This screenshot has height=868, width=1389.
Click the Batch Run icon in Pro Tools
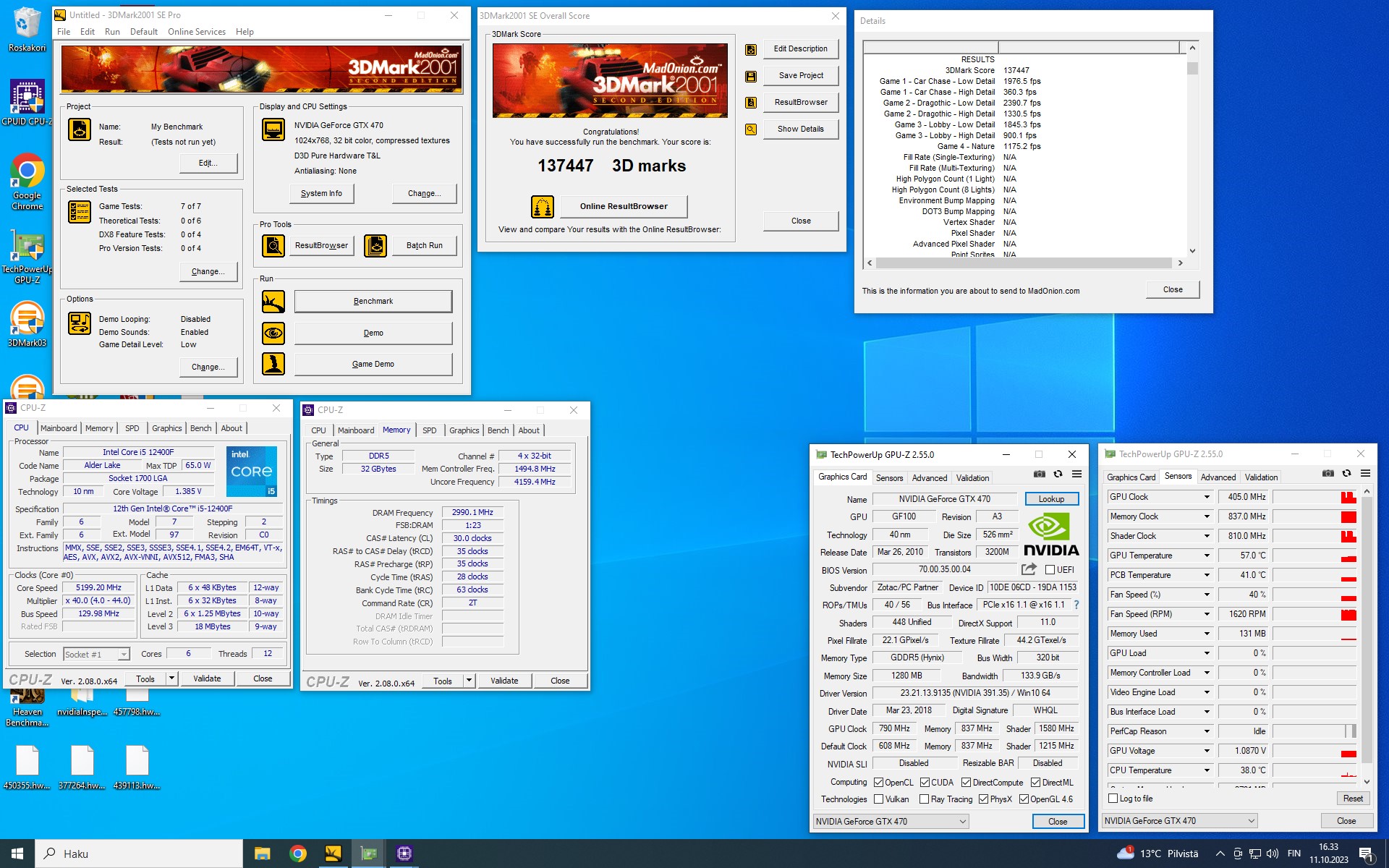pos(375,246)
